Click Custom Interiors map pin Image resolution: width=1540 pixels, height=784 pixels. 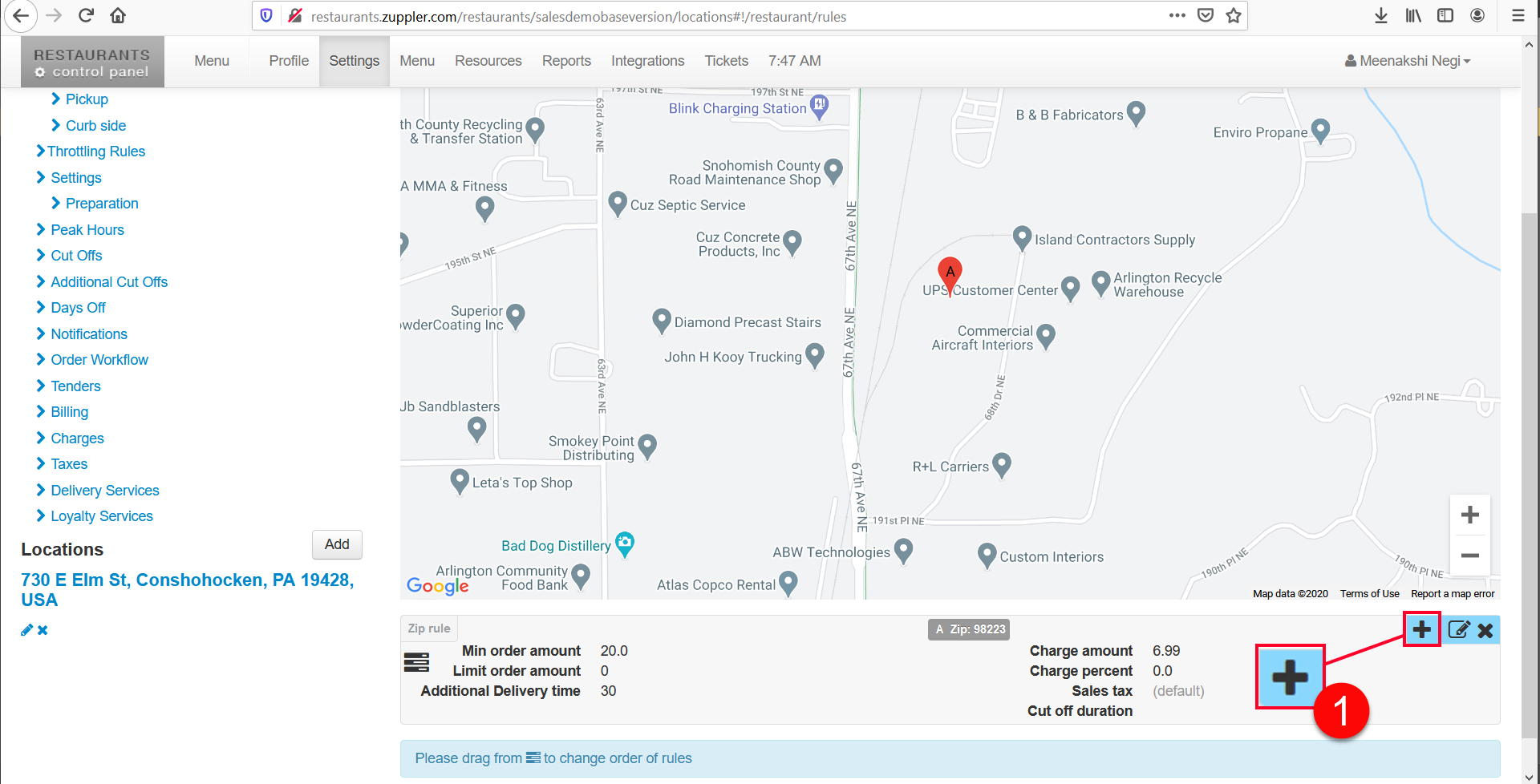point(987,555)
